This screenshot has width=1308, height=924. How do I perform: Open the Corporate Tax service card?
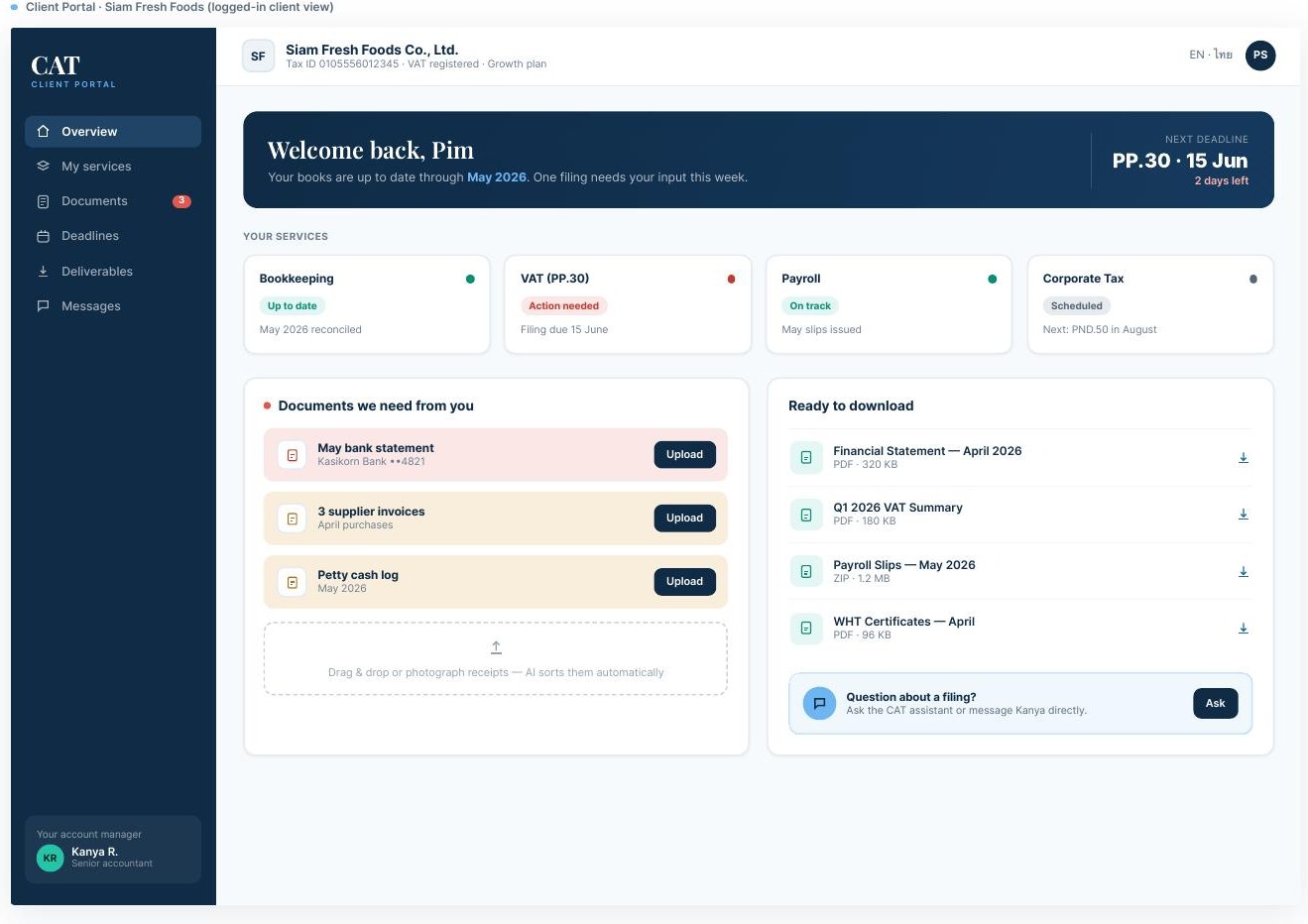coord(1150,304)
